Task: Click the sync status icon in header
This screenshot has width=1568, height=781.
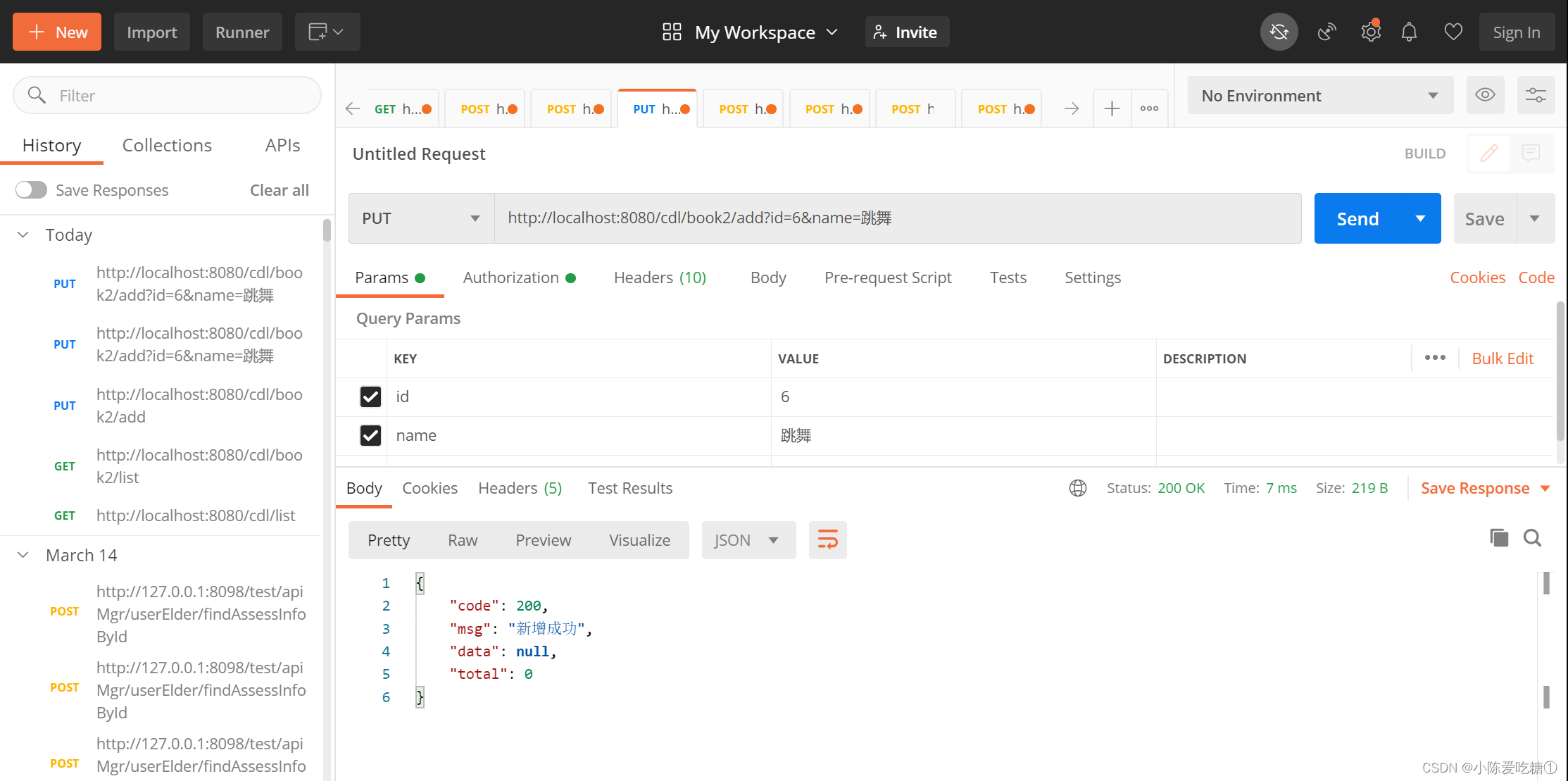Action: [1279, 32]
